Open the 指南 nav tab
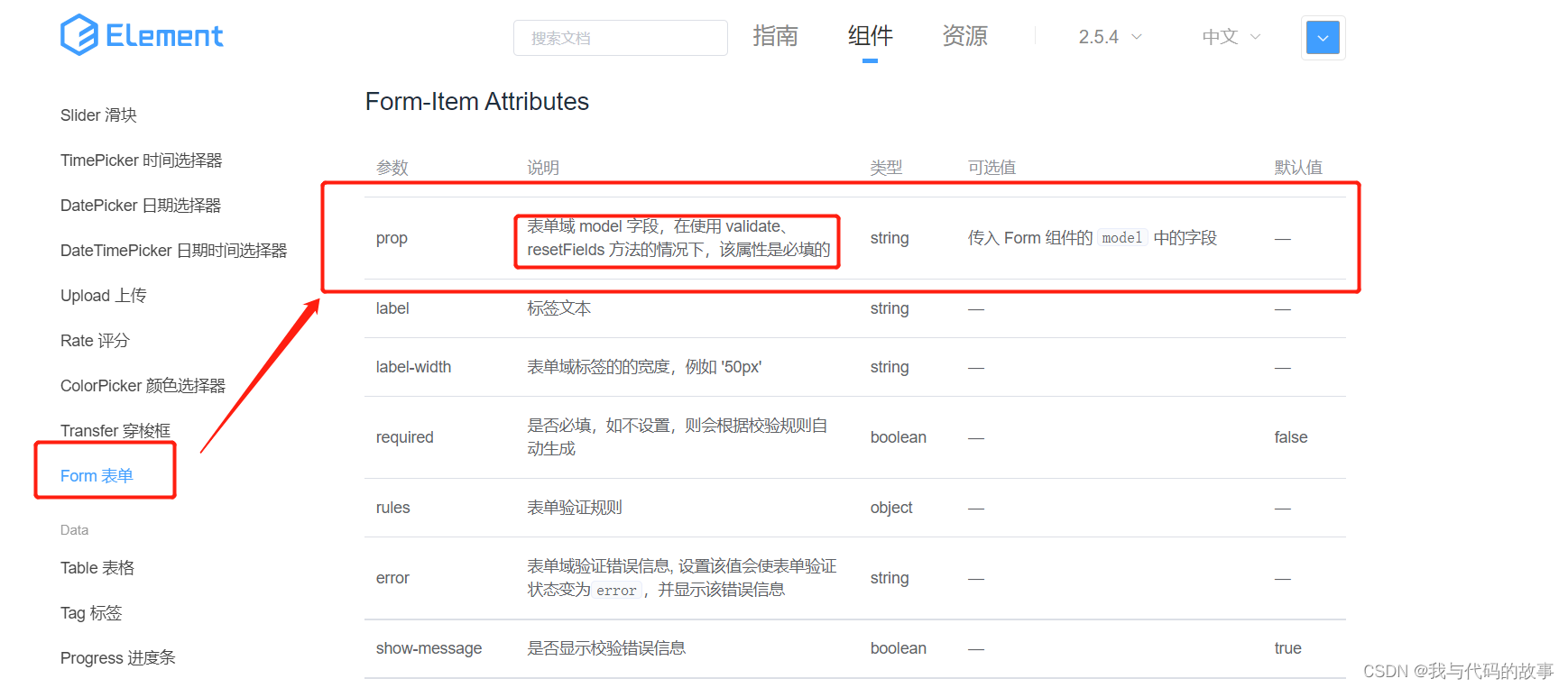Screen dimensions: 1568x688 pyautogui.click(x=776, y=36)
